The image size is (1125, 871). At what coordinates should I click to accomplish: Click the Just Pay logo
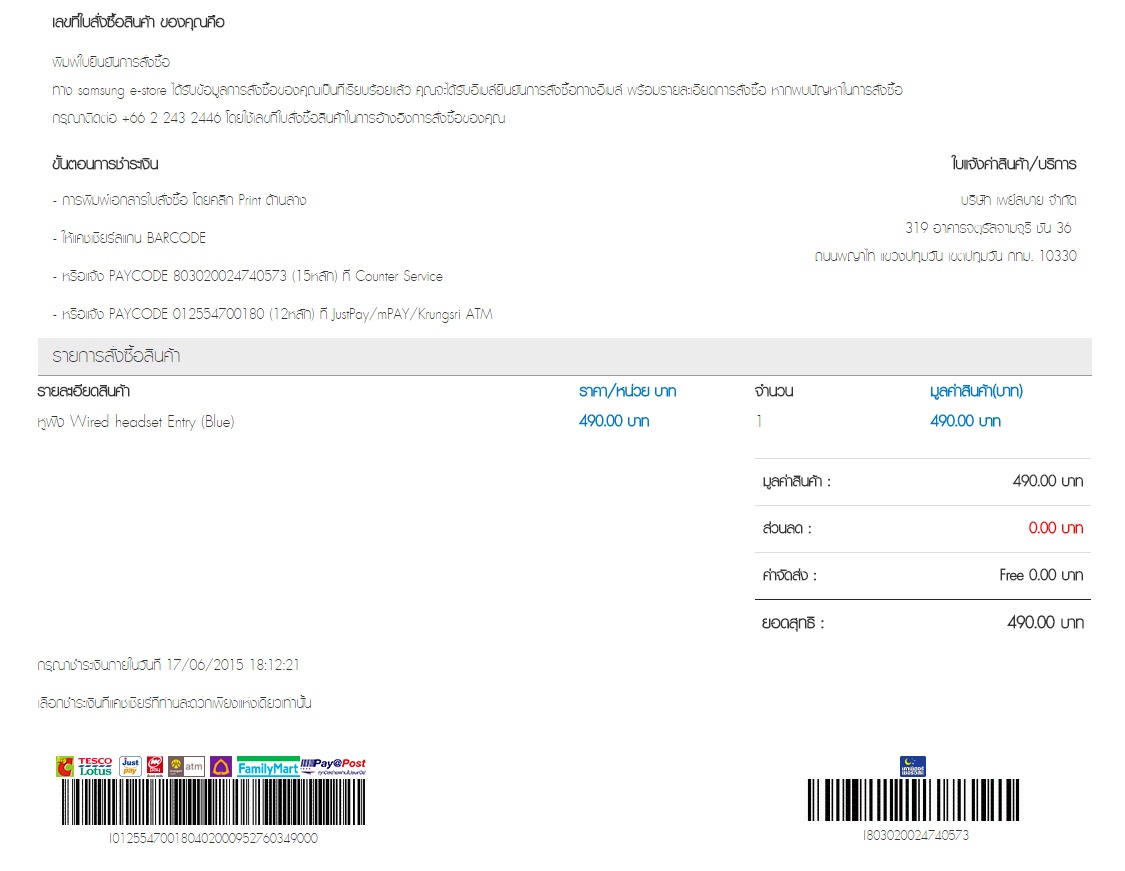point(130,766)
